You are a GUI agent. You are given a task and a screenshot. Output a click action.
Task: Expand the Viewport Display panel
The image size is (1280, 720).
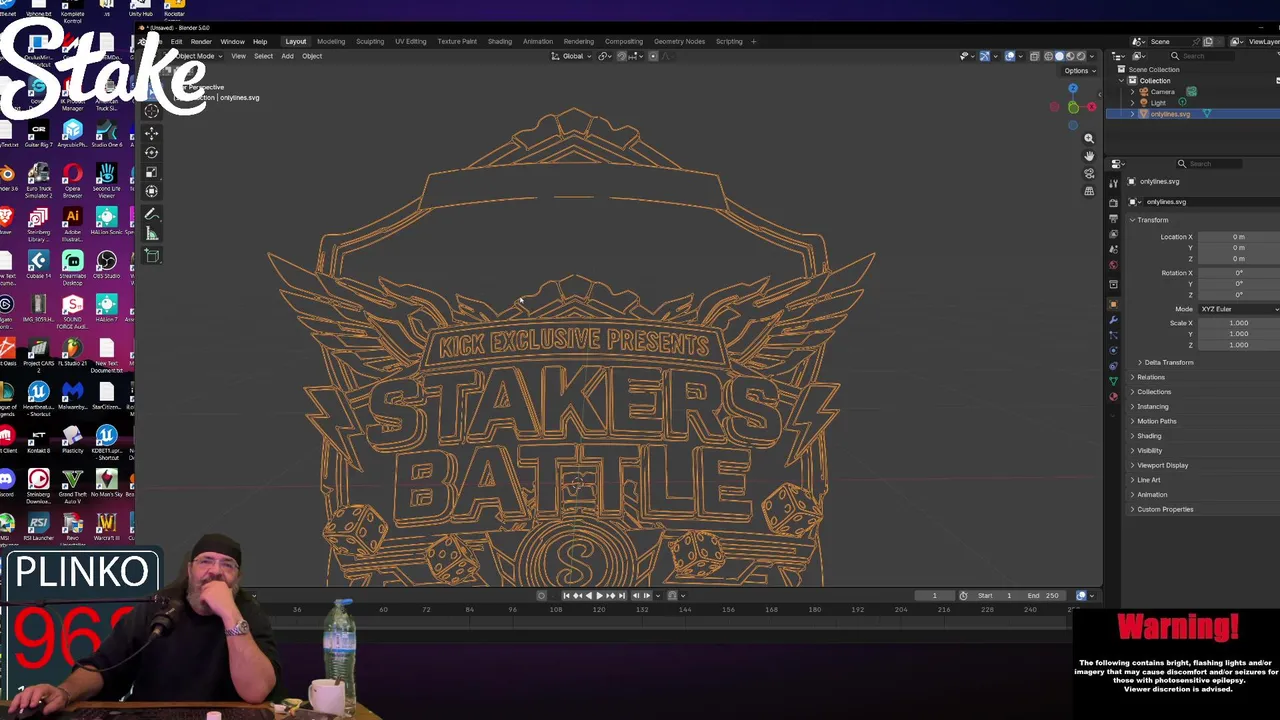click(x=1160, y=465)
